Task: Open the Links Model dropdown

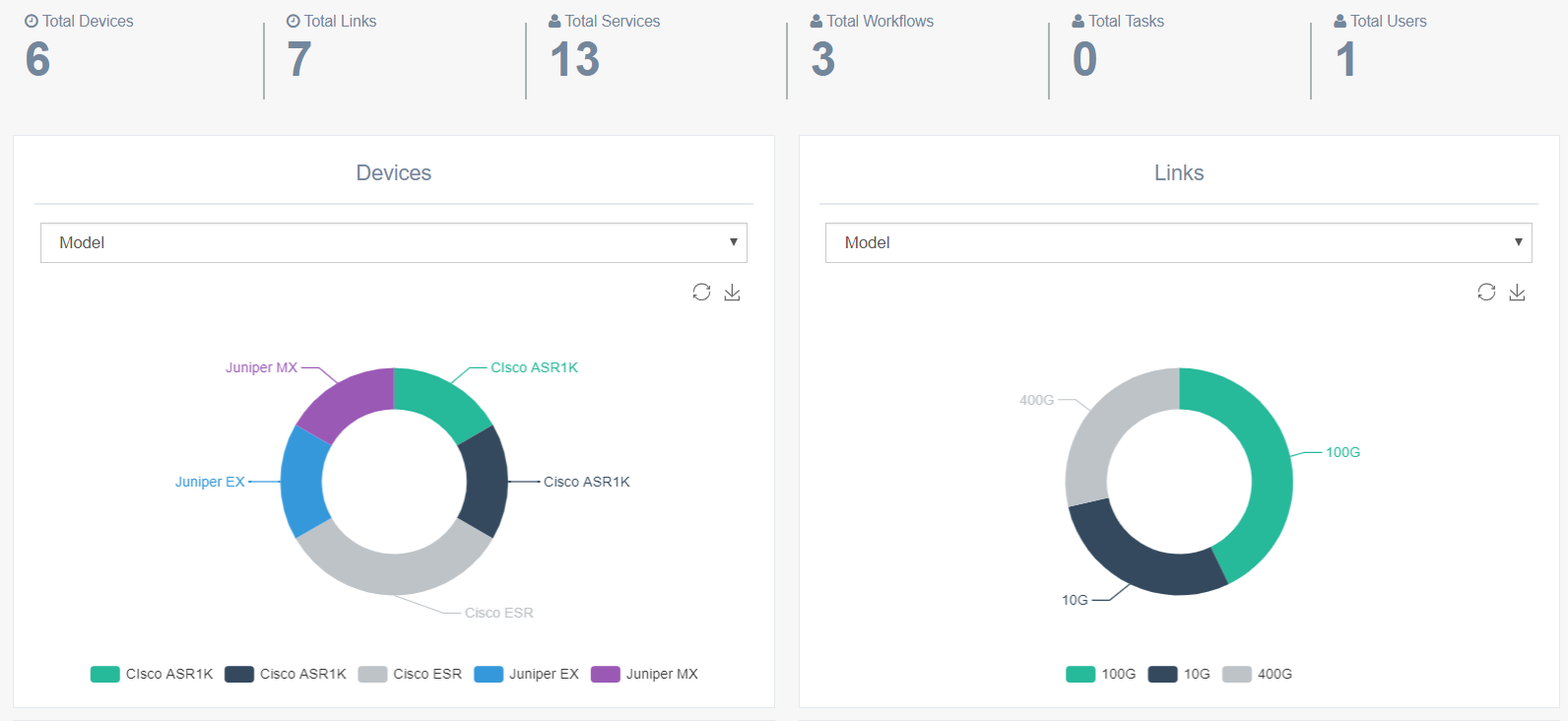Action: 1179,242
